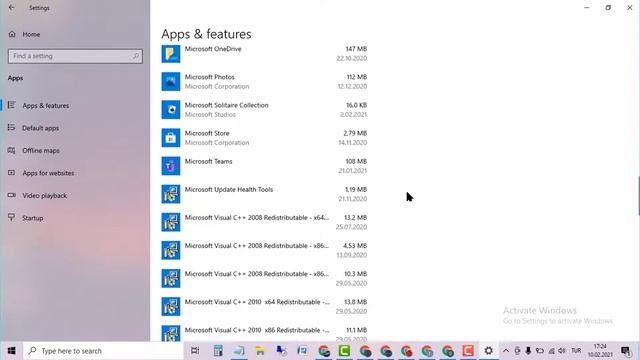The image size is (640, 360).
Task: Open the Windows Start menu
Action: 11,351
